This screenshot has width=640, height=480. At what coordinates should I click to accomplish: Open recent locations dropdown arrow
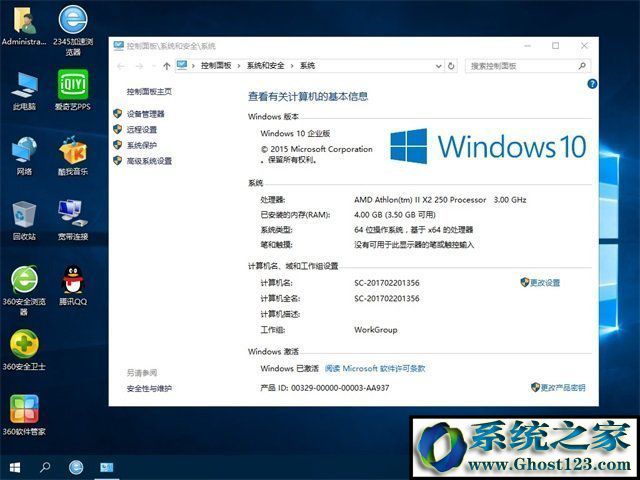[x=153, y=66]
